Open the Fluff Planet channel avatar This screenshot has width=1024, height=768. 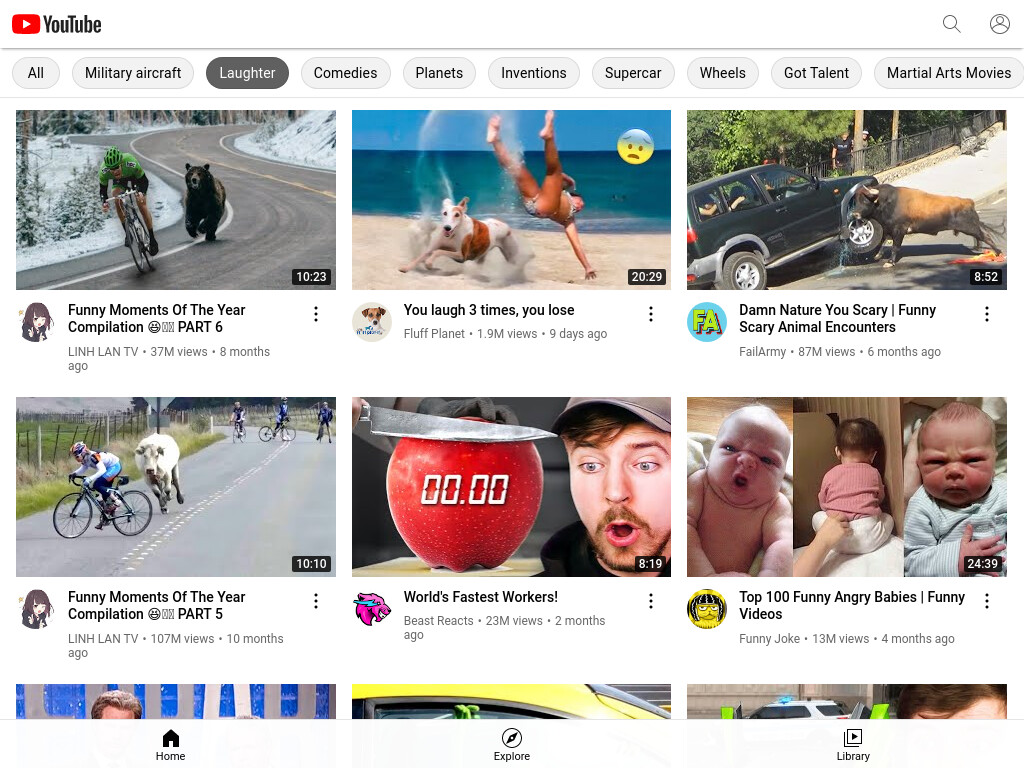(x=372, y=322)
